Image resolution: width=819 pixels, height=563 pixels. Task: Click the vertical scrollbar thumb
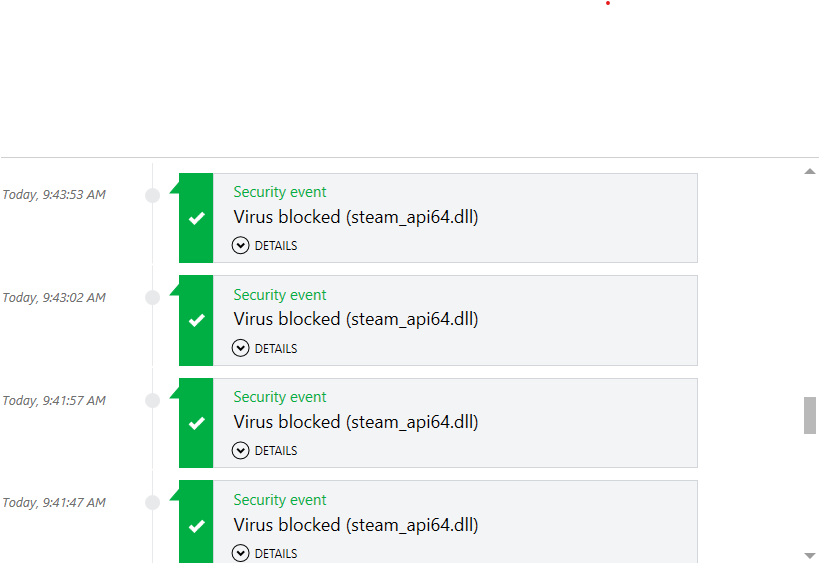pos(810,415)
